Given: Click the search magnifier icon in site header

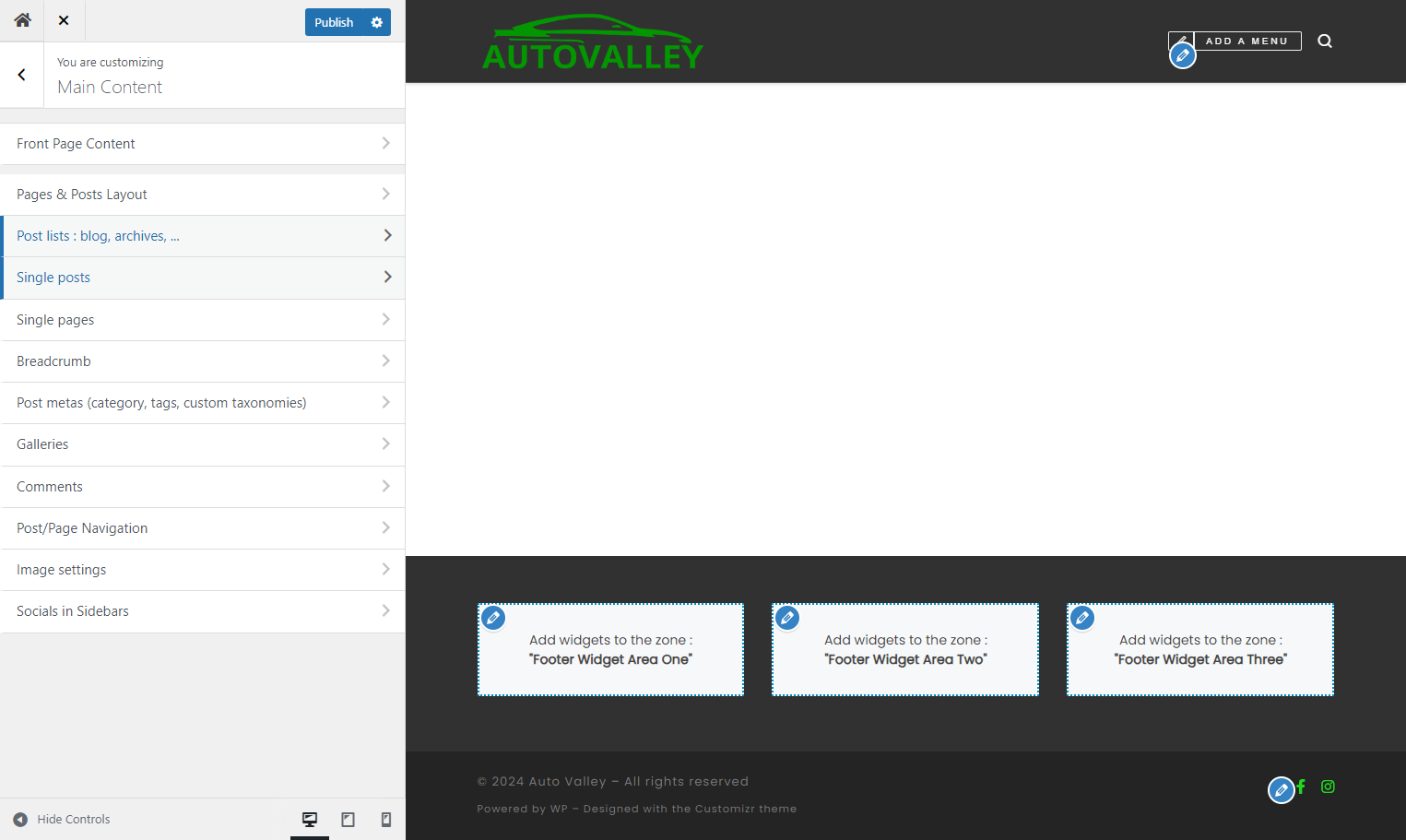Looking at the screenshot, I should point(1325,41).
